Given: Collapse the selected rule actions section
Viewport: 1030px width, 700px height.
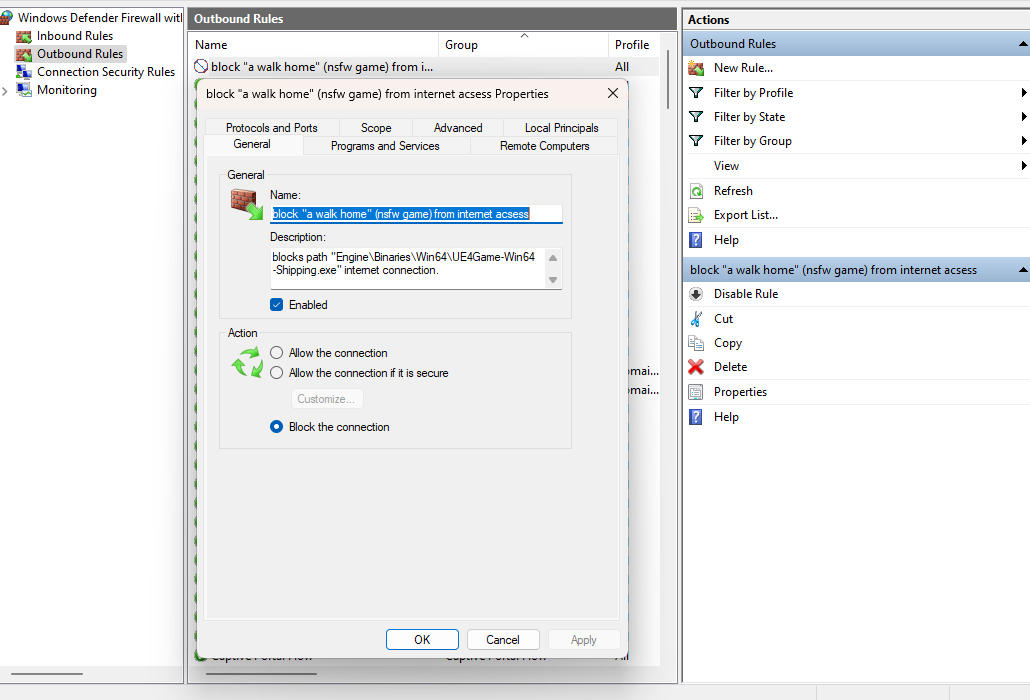Looking at the screenshot, I should (1023, 270).
